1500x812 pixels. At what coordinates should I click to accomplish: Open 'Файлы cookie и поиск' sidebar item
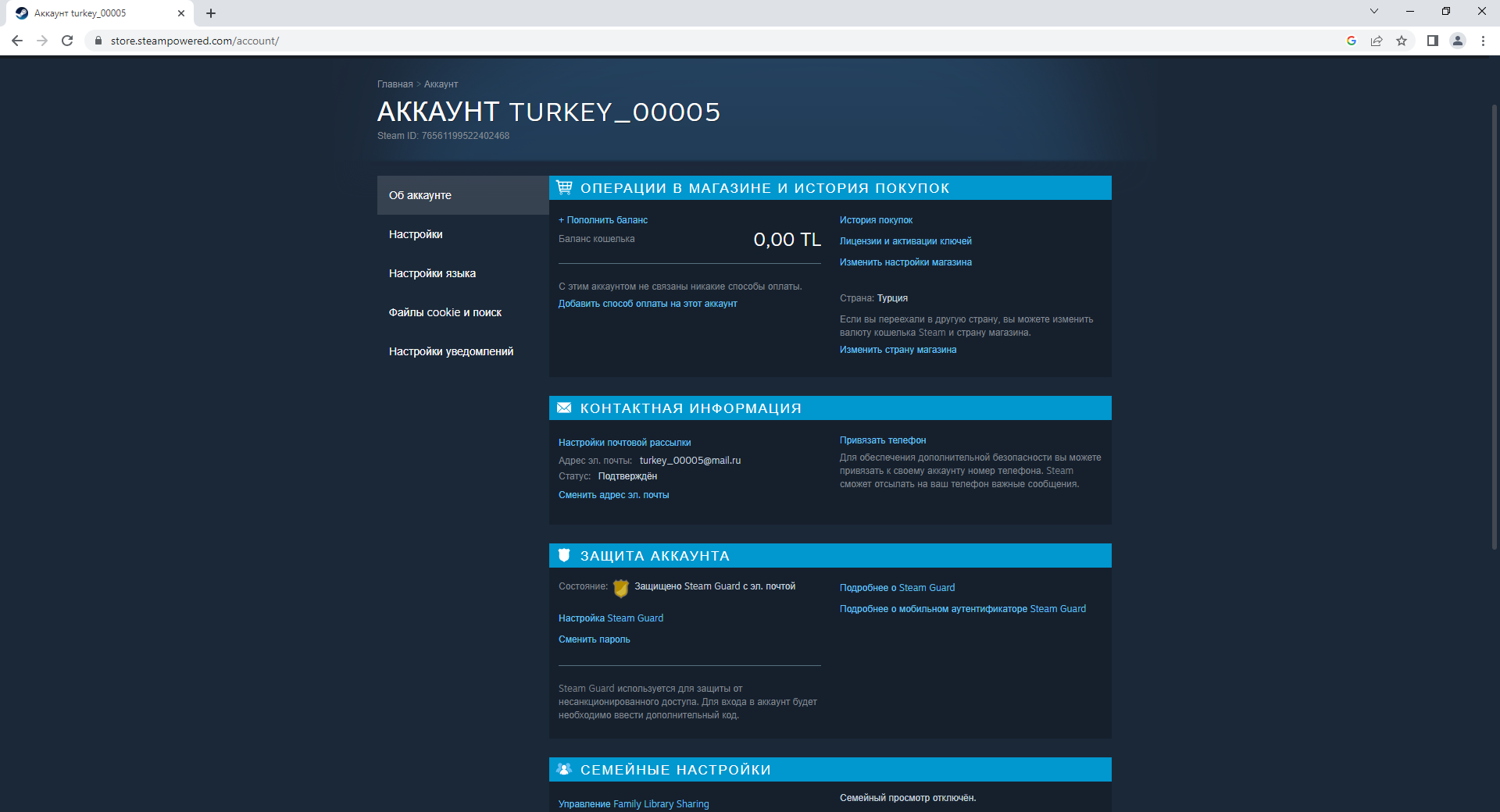pyautogui.click(x=463, y=312)
